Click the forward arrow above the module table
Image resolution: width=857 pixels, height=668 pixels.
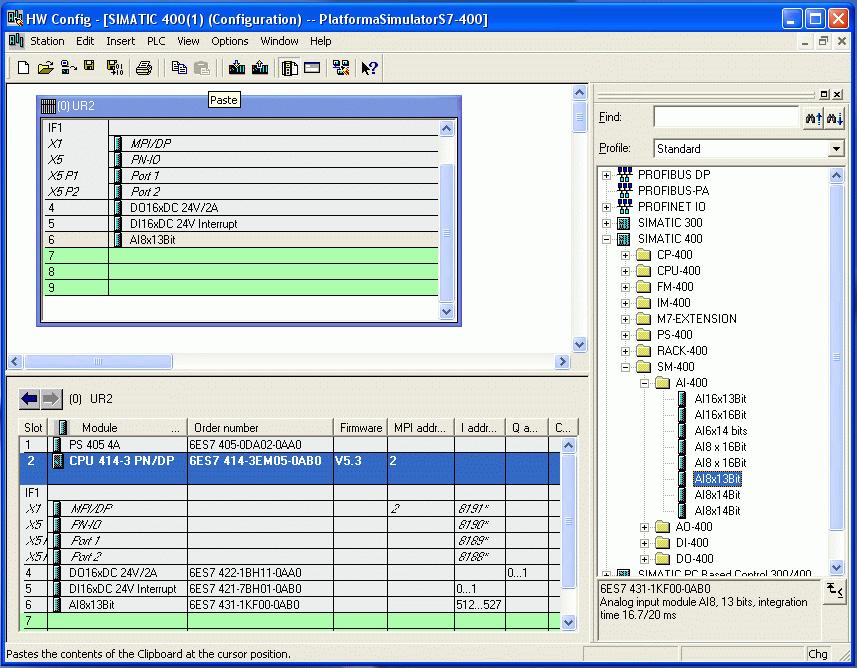click(x=51, y=399)
